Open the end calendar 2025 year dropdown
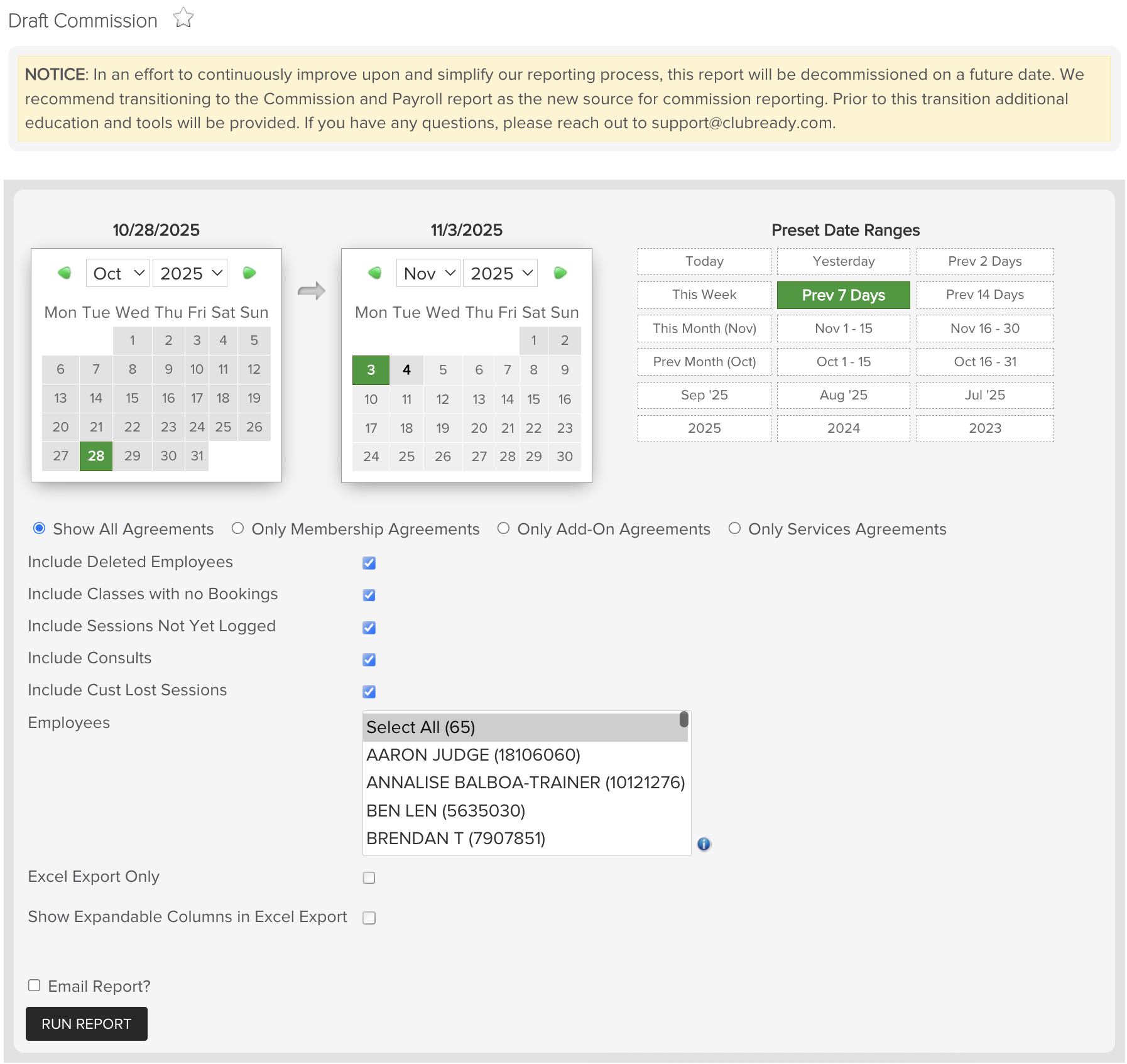Screen dimensions: 1127x1064 click(x=500, y=273)
